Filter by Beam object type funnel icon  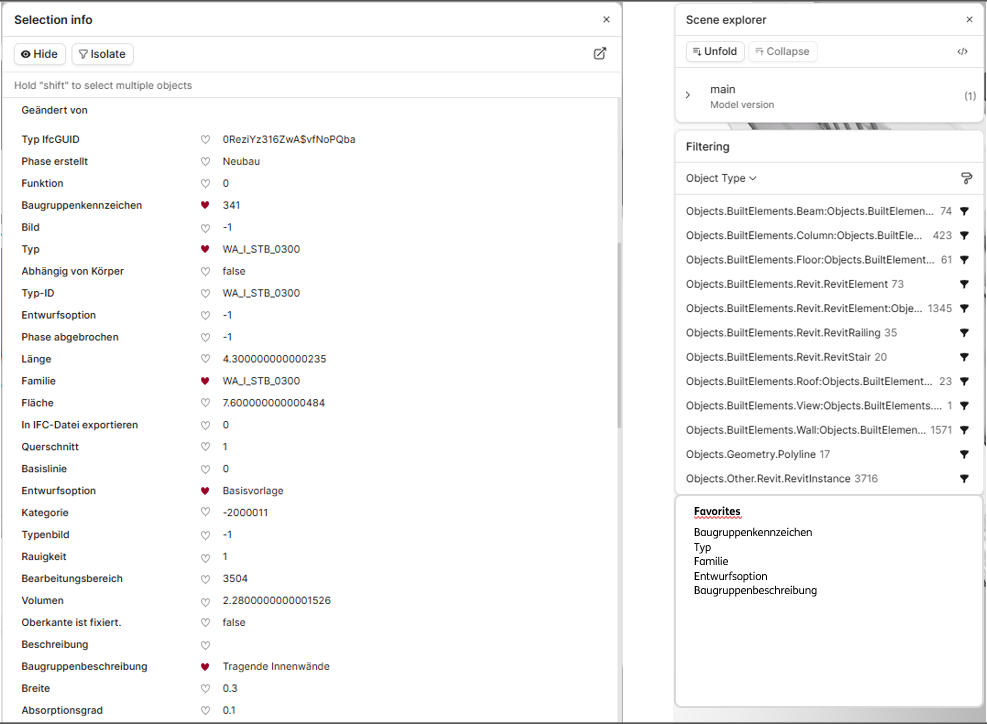(964, 212)
